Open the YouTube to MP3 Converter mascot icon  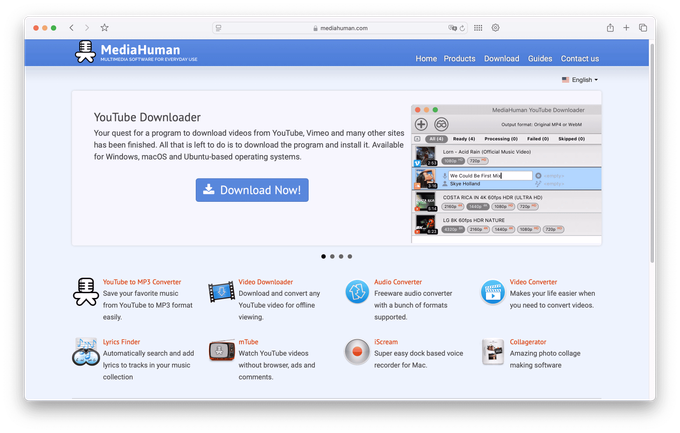pyautogui.click(x=85, y=292)
